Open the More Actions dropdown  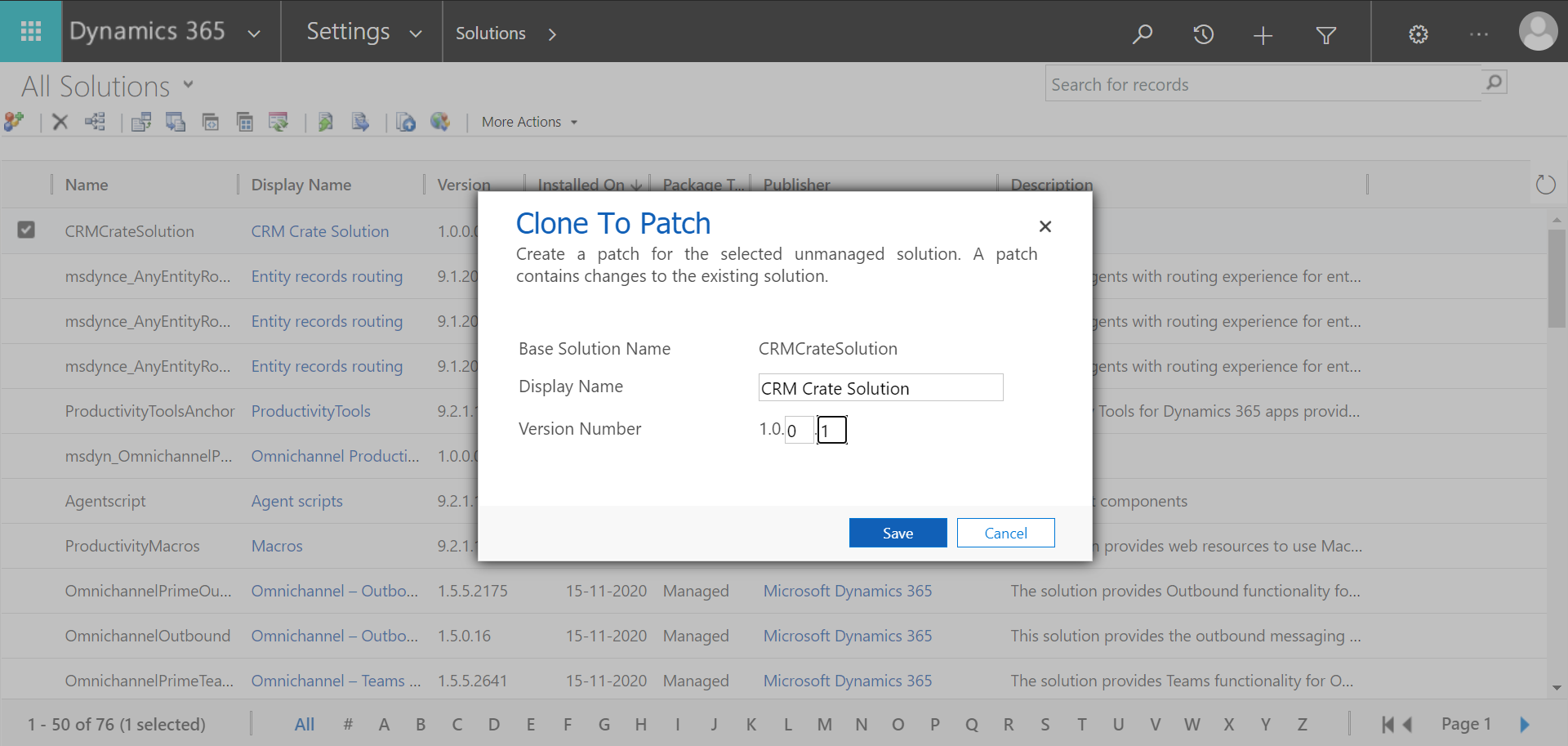[528, 121]
